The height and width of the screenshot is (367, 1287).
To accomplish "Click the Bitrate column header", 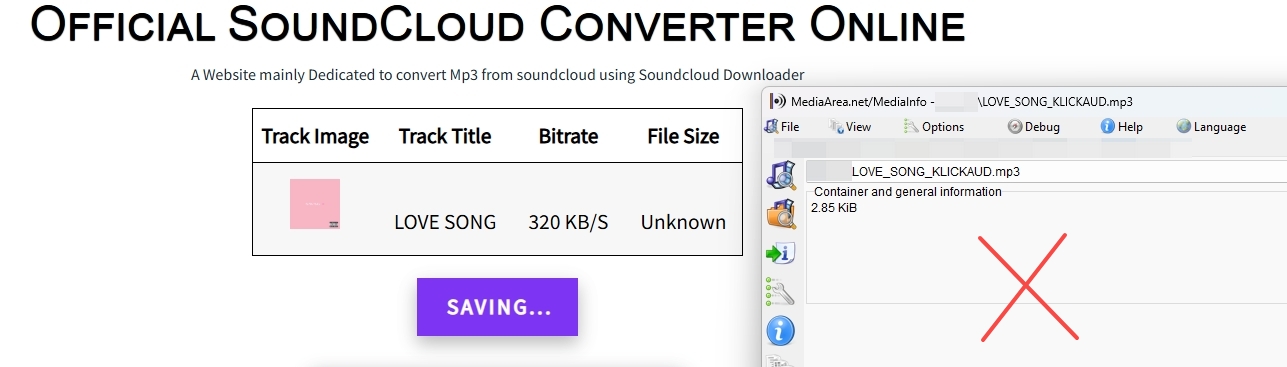I will pos(568,136).
